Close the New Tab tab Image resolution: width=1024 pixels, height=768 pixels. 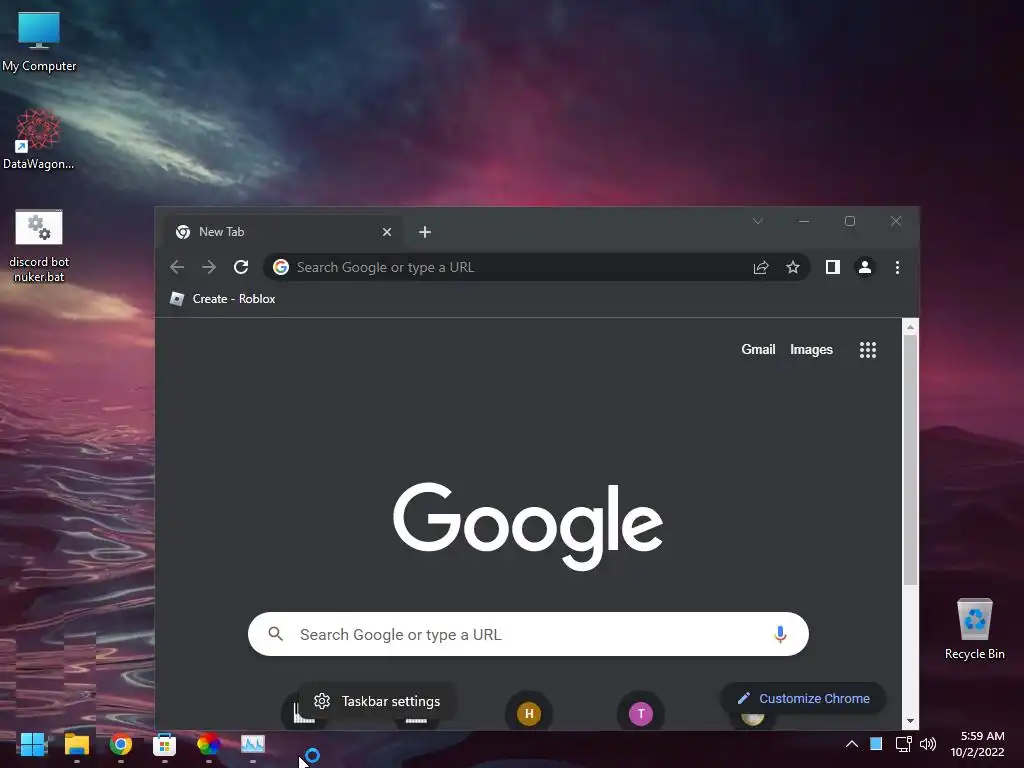tap(387, 232)
